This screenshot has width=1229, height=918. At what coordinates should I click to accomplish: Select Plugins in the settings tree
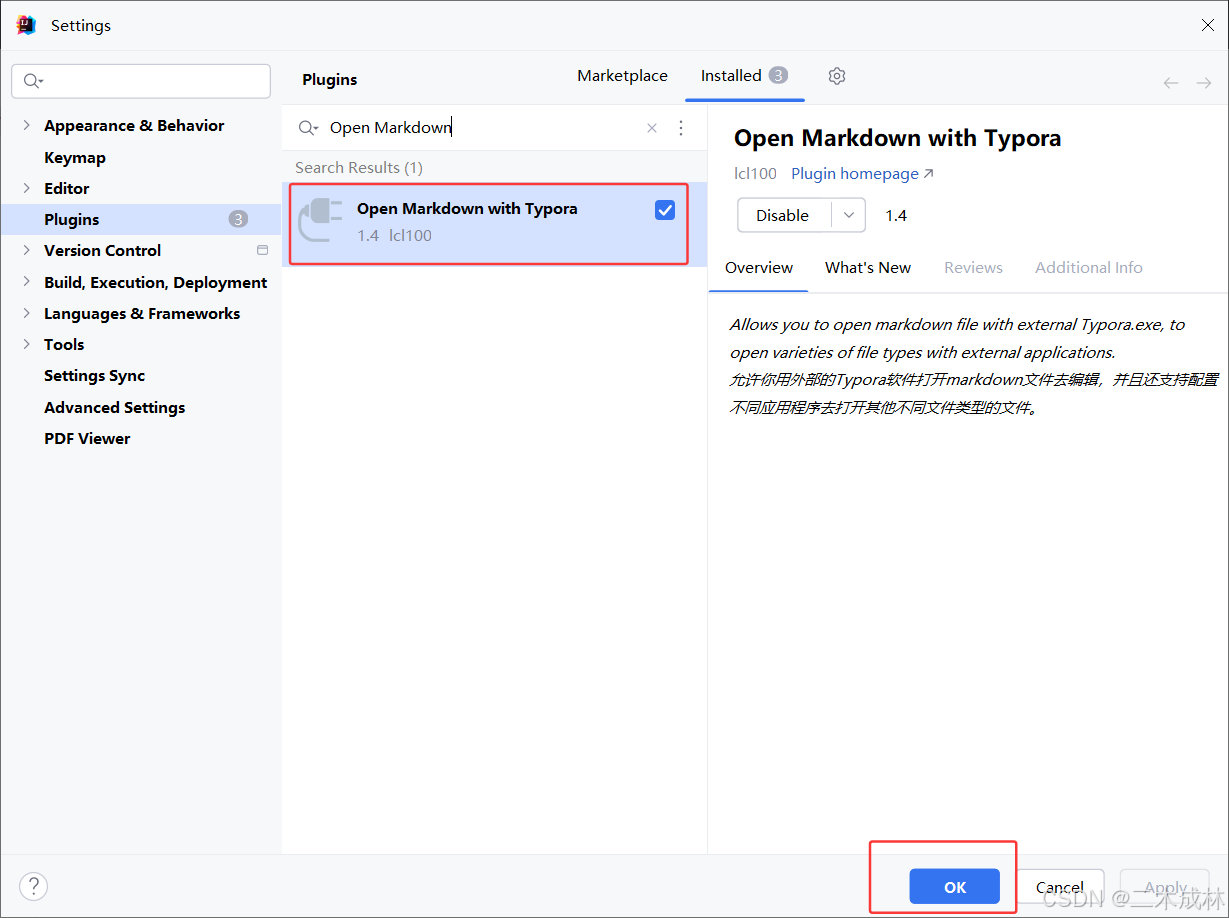(x=141, y=219)
